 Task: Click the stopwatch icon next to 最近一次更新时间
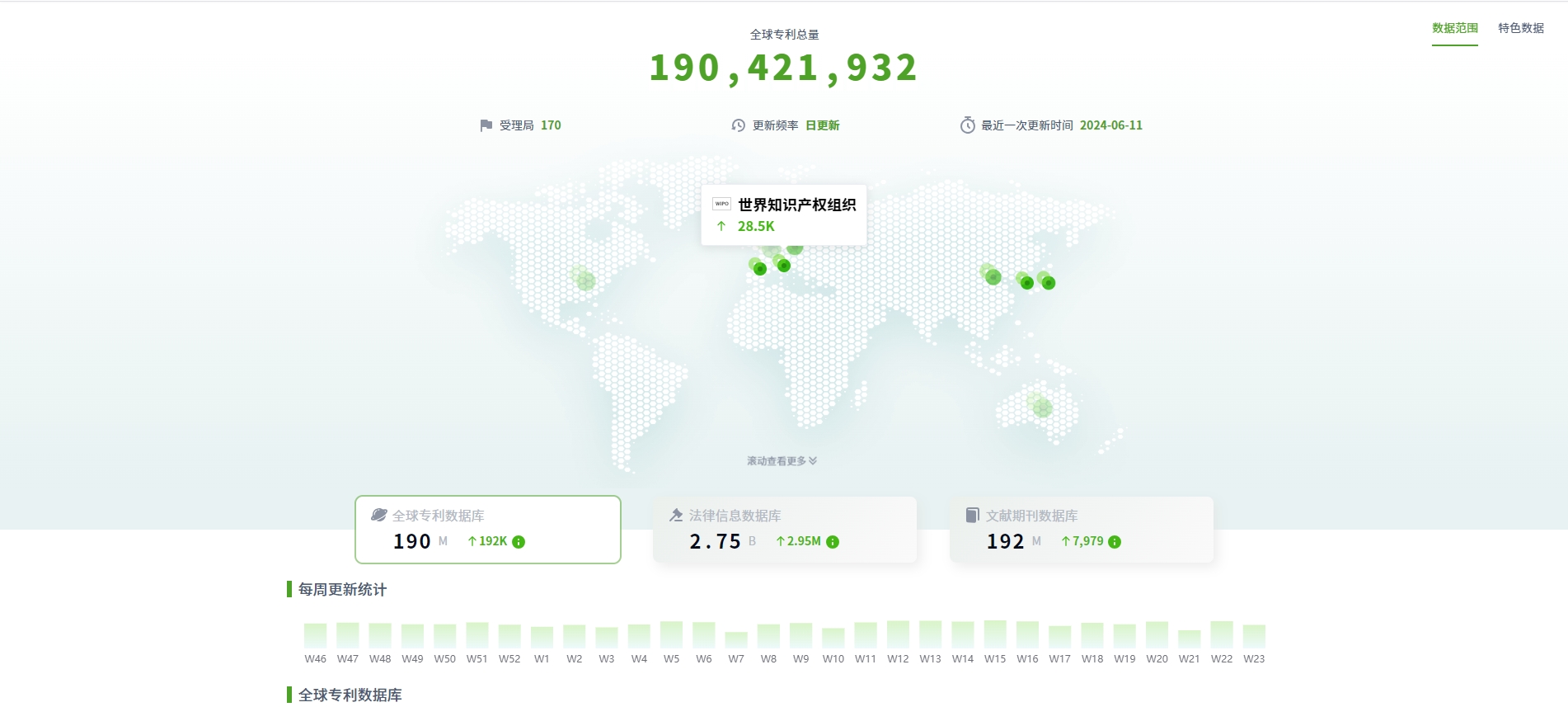[968, 125]
